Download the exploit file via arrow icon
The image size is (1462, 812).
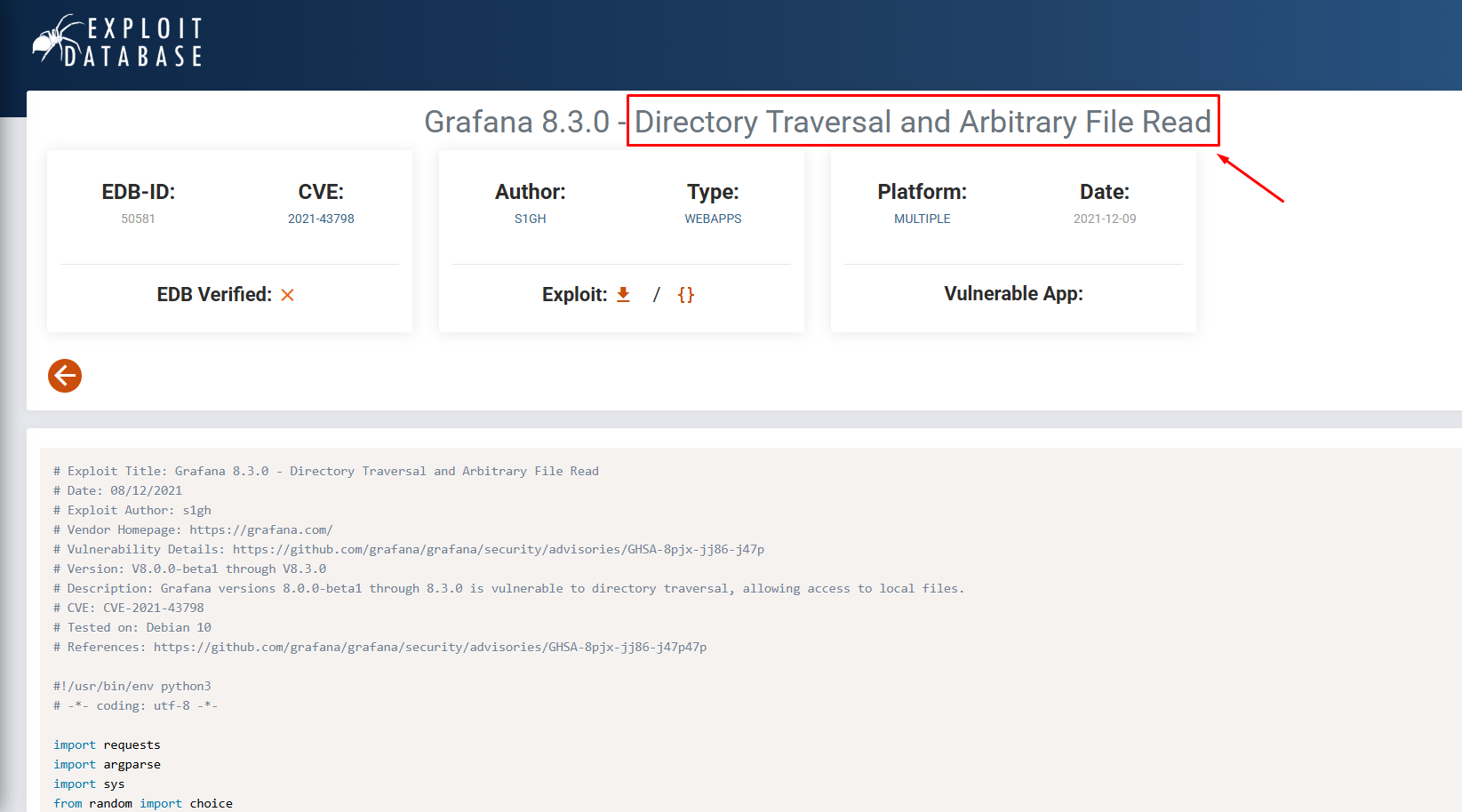click(x=623, y=294)
